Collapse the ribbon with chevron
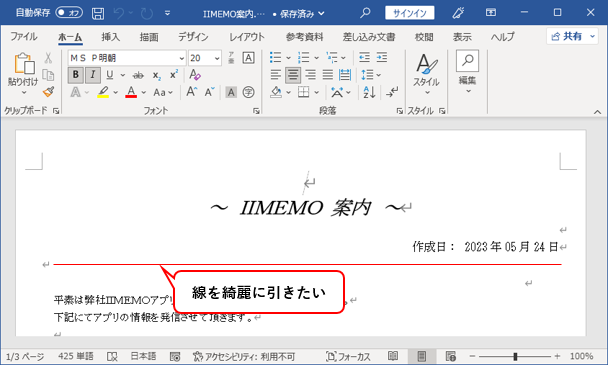This screenshot has width=608, height=365. 597,112
